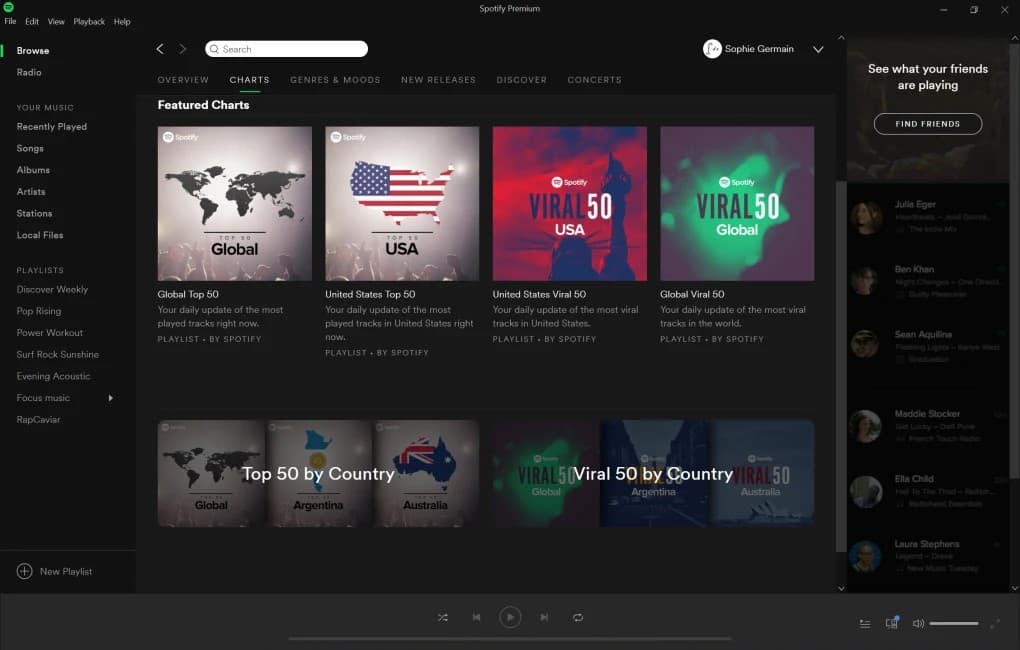Screen dimensions: 1020x650
Task: Open the account menu beside Sophie Germain
Action: 818,48
